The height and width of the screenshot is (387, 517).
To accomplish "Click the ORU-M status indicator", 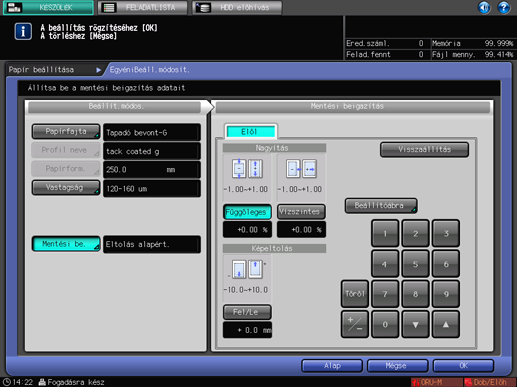I will click(x=436, y=382).
